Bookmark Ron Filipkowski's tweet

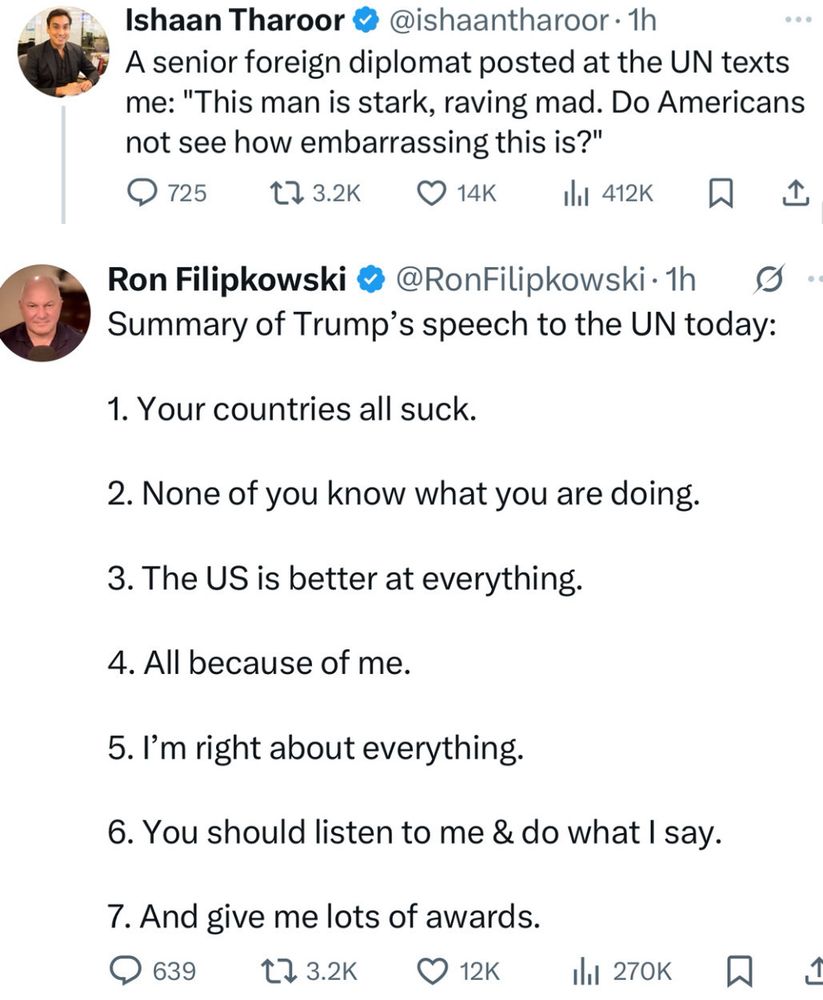[738, 969]
